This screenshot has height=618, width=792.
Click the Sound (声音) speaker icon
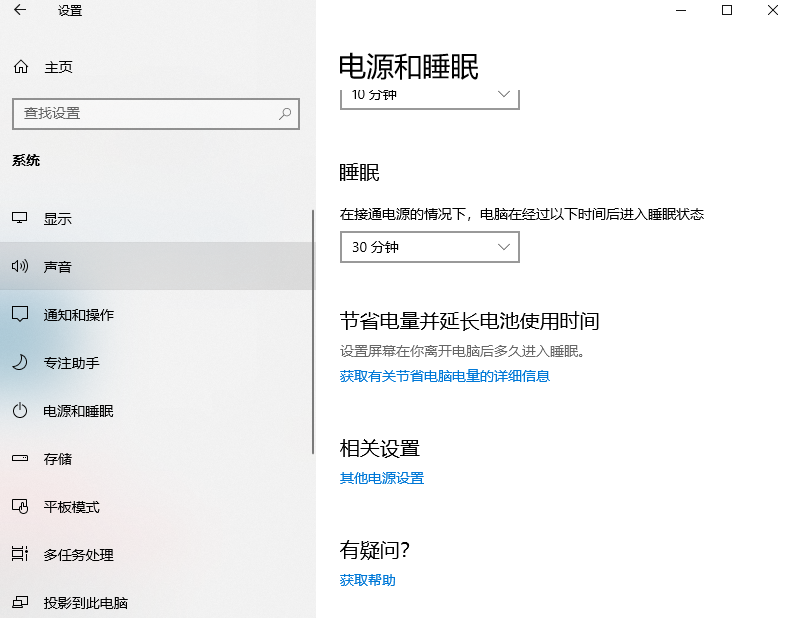click(19, 267)
